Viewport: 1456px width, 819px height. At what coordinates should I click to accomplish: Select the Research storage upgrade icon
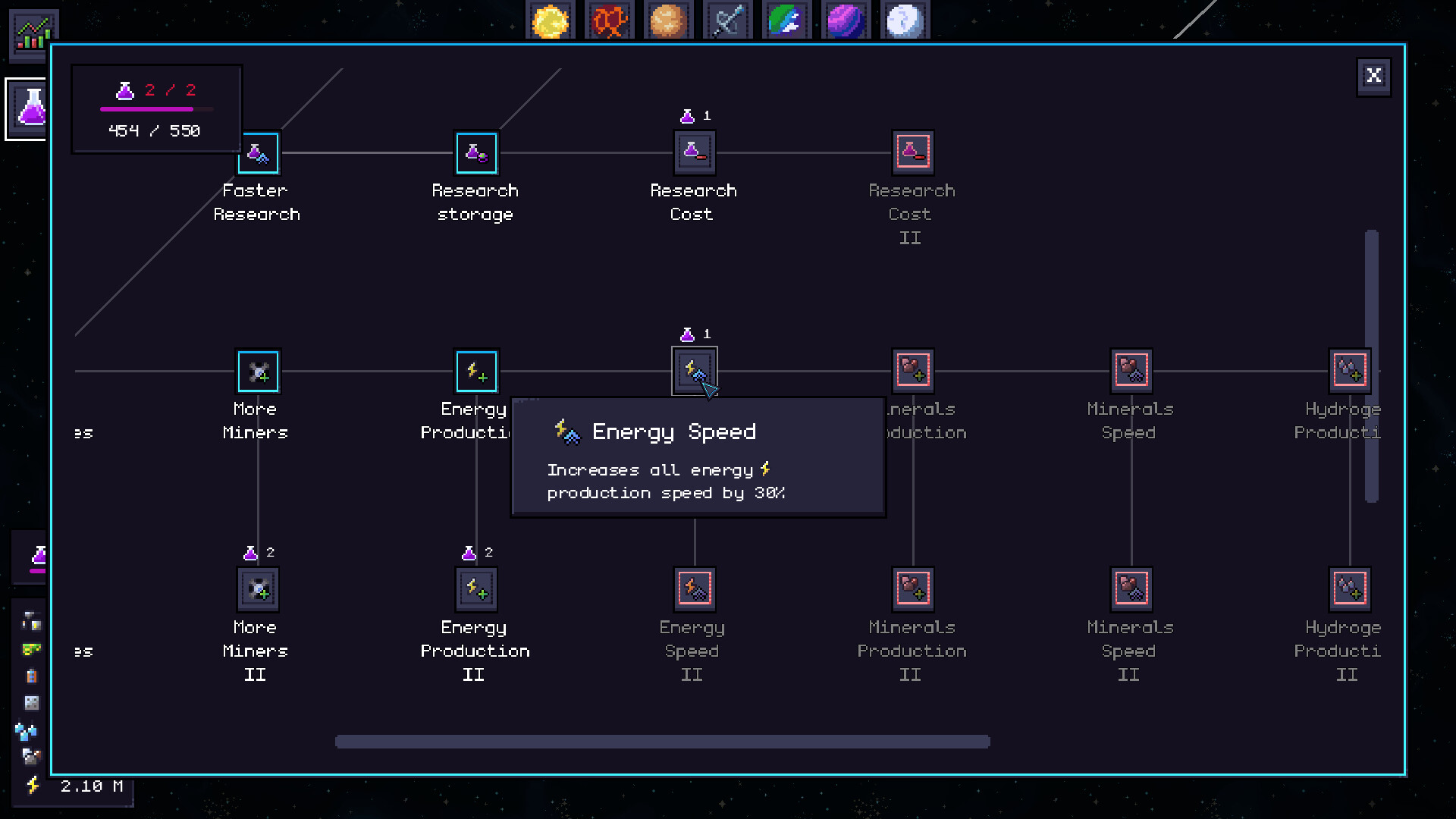point(476,153)
